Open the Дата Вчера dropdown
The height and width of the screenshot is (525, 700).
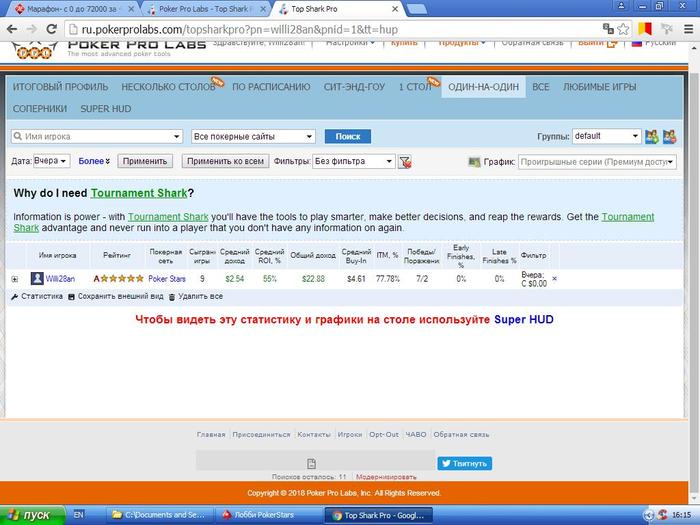(x=52, y=161)
